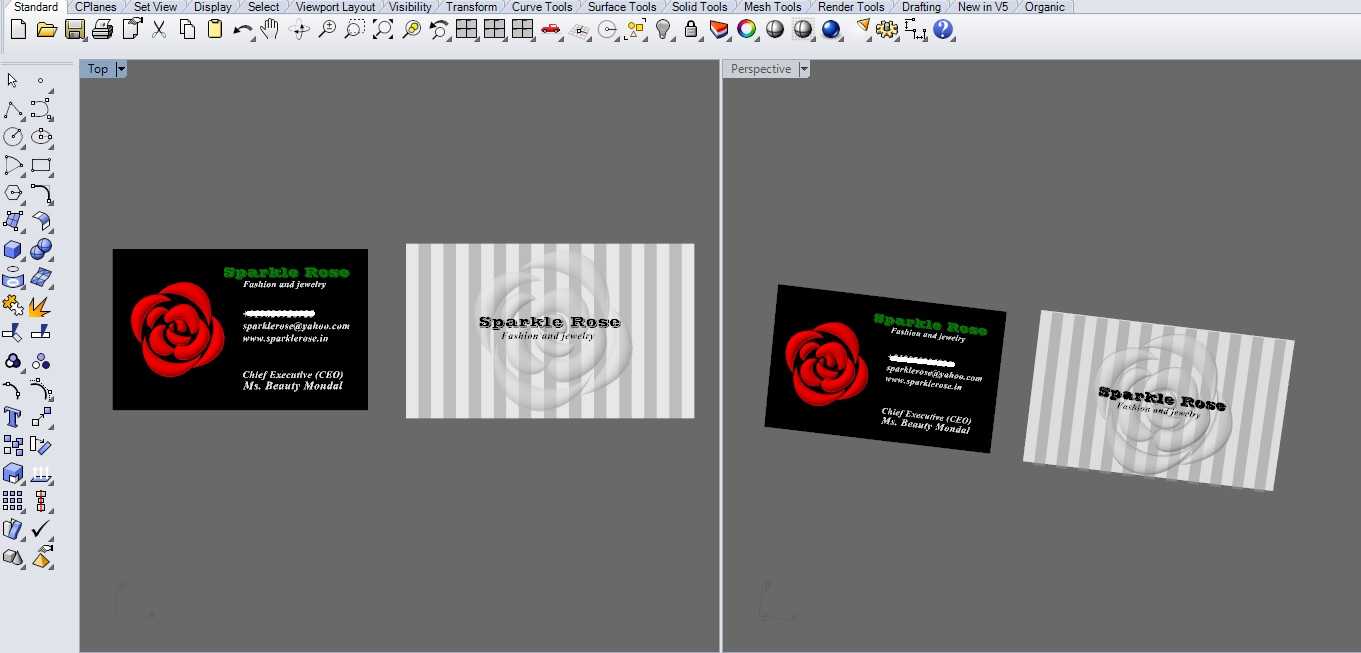
Task: Click the Top viewport title label
Action: pyautogui.click(x=98, y=69)
